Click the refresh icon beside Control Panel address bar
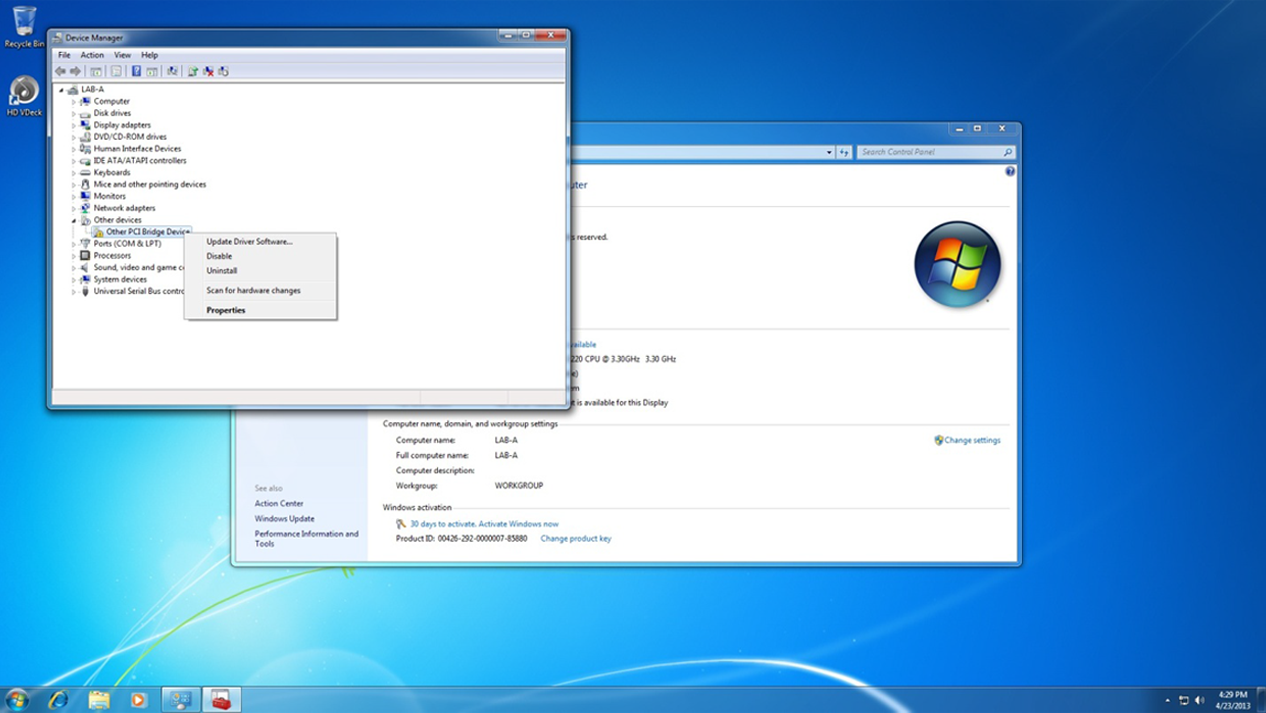 [844, 152]
